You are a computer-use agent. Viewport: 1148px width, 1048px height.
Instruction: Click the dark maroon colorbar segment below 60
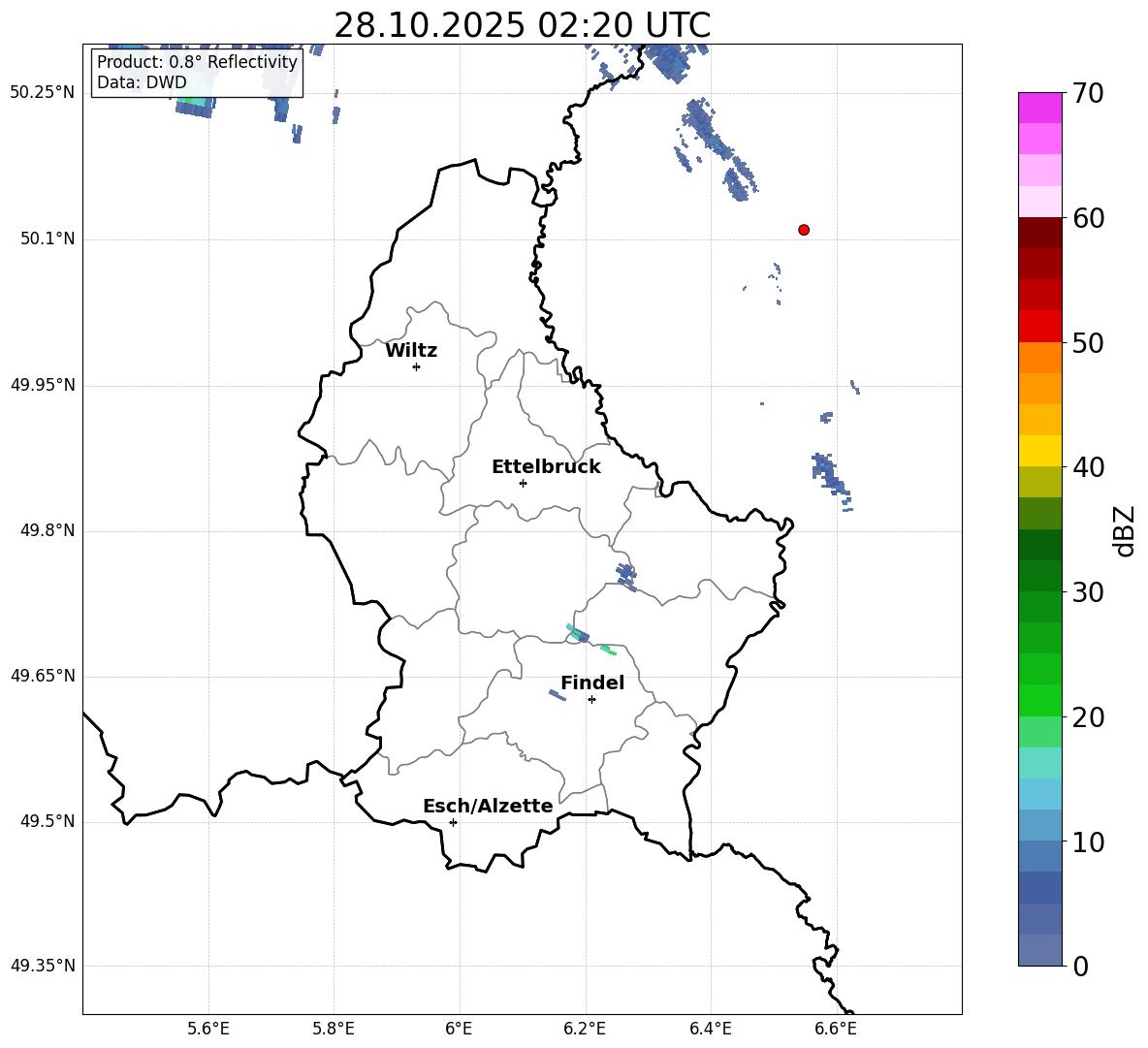coord(1039,233)
